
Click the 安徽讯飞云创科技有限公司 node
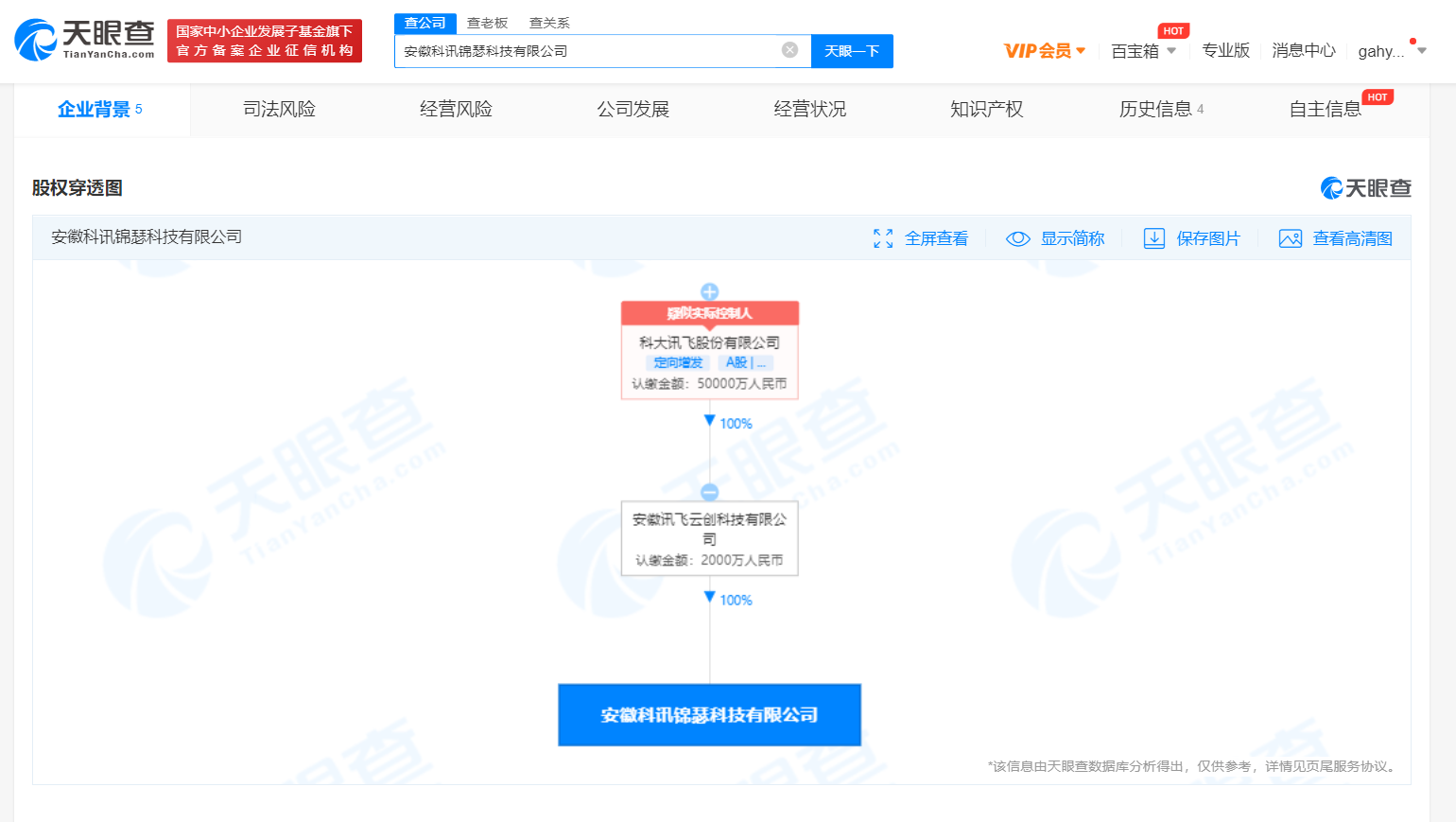[709, 538]
